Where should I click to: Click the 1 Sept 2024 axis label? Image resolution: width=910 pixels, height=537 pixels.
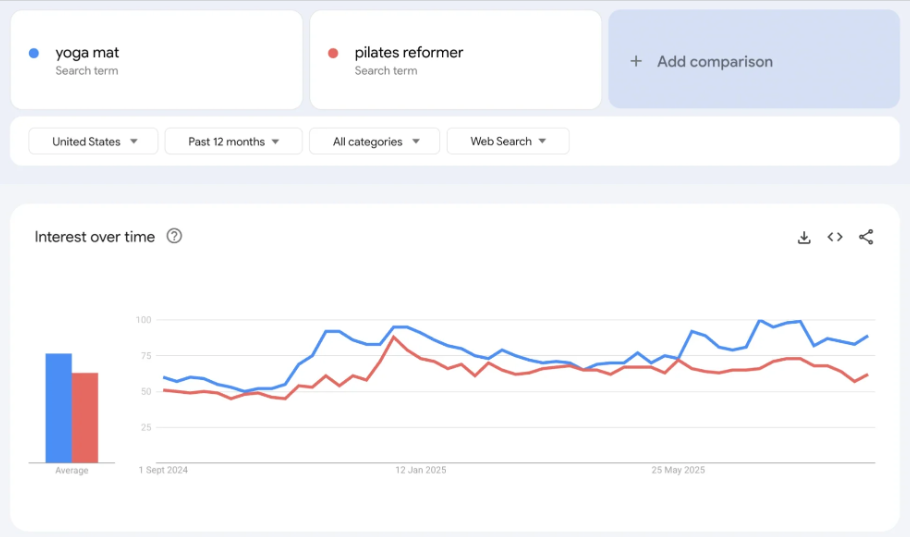164,469
